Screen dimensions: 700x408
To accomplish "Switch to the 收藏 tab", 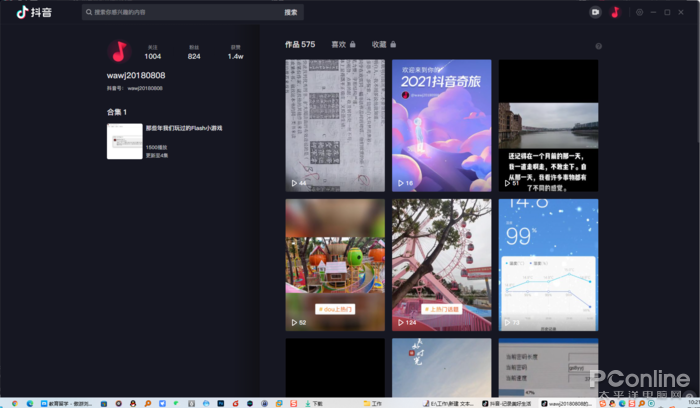I will pyautogui.click(x=379, y=44).
